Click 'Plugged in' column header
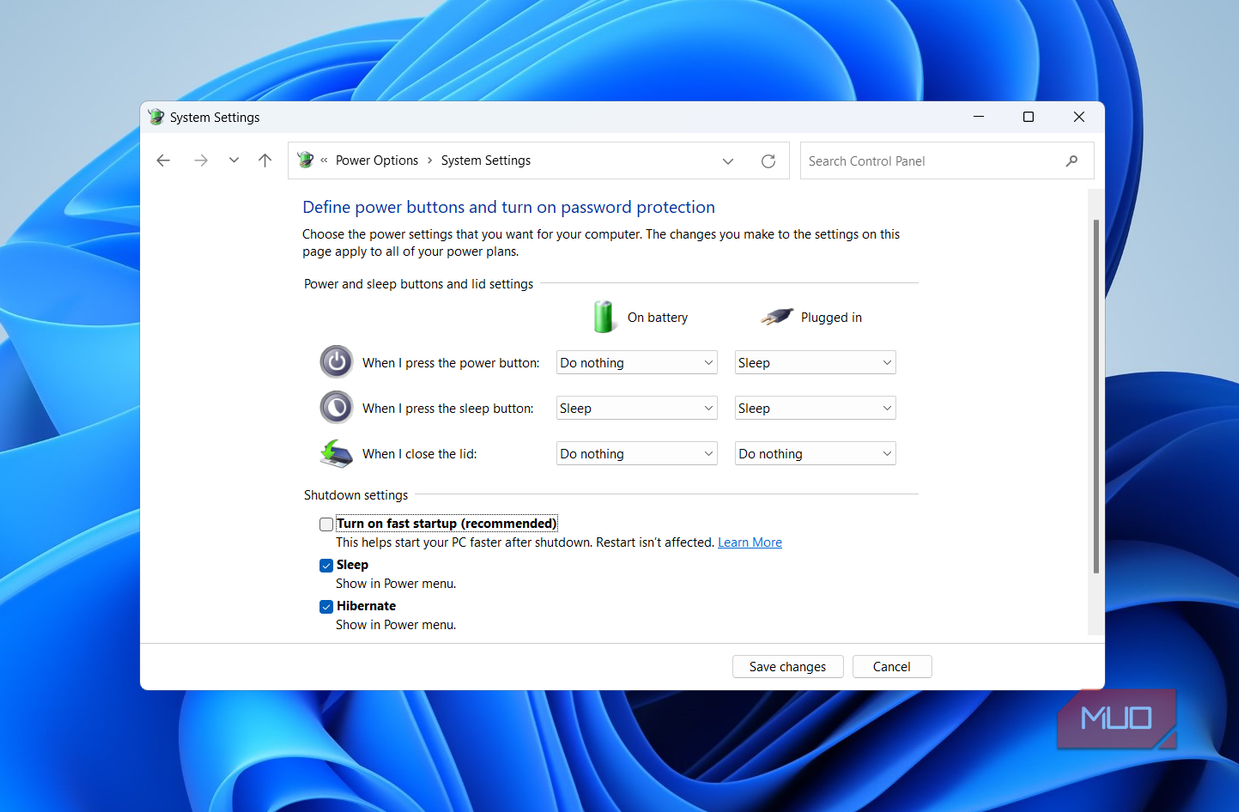This screenshot has height=812, width=1239. (831, 317)
